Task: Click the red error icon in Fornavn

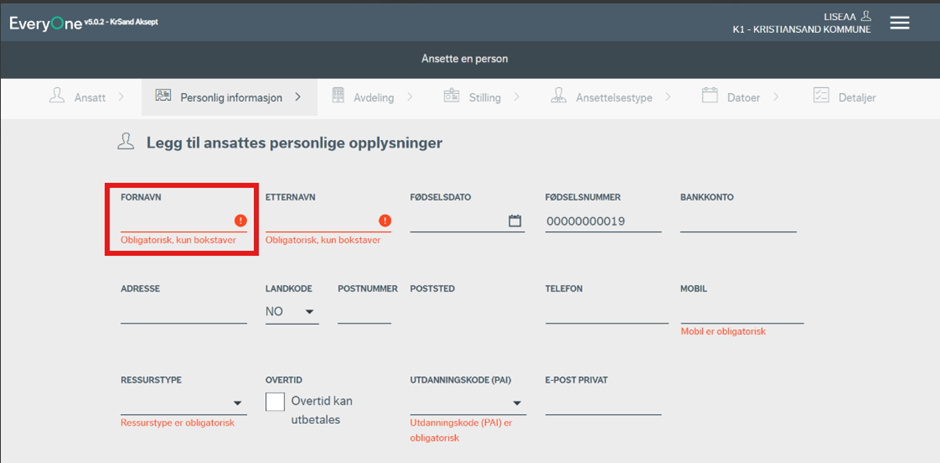Action: [x=240, y=221]
